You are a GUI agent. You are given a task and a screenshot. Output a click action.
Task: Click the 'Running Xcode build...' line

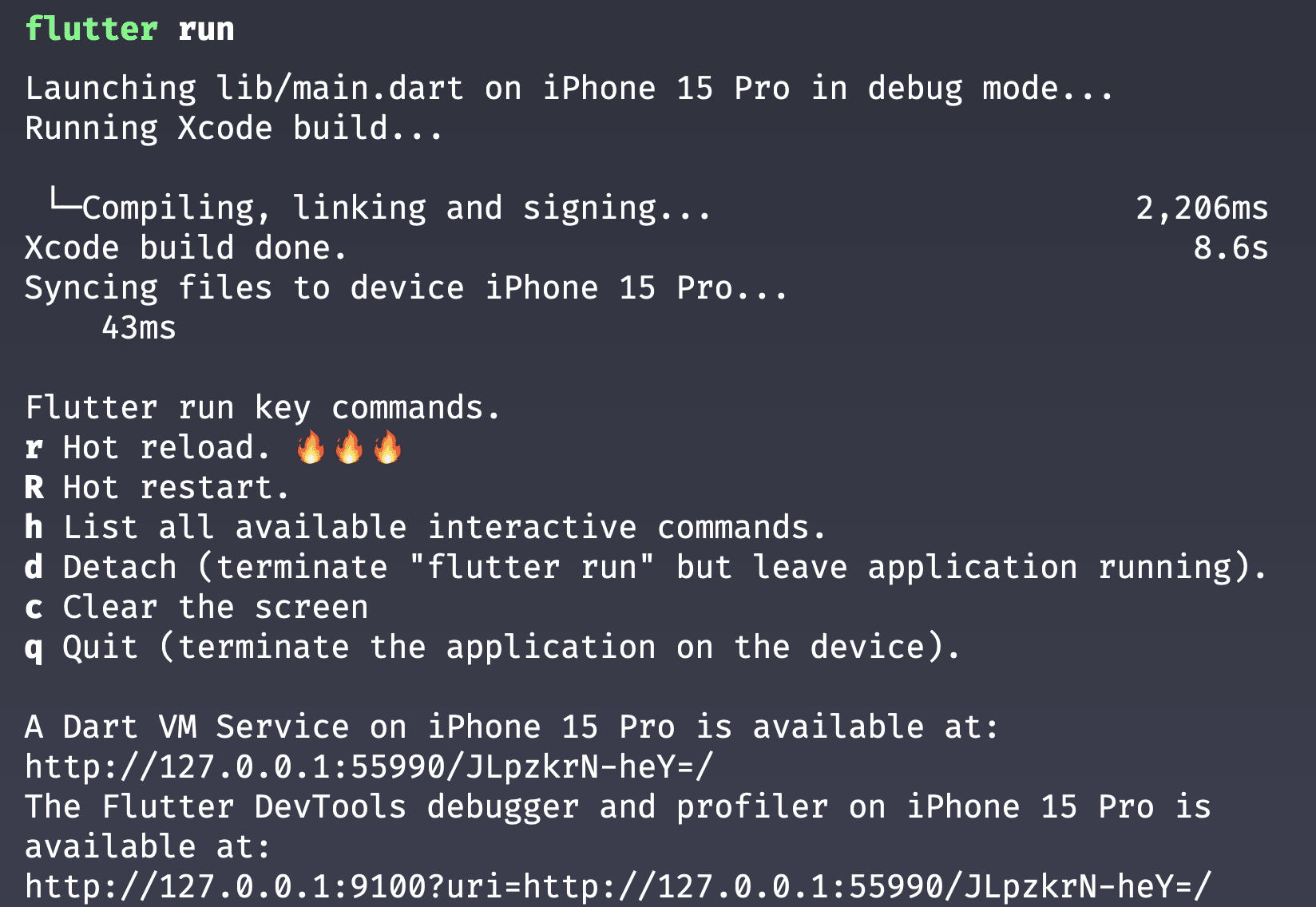coord(233,129)
